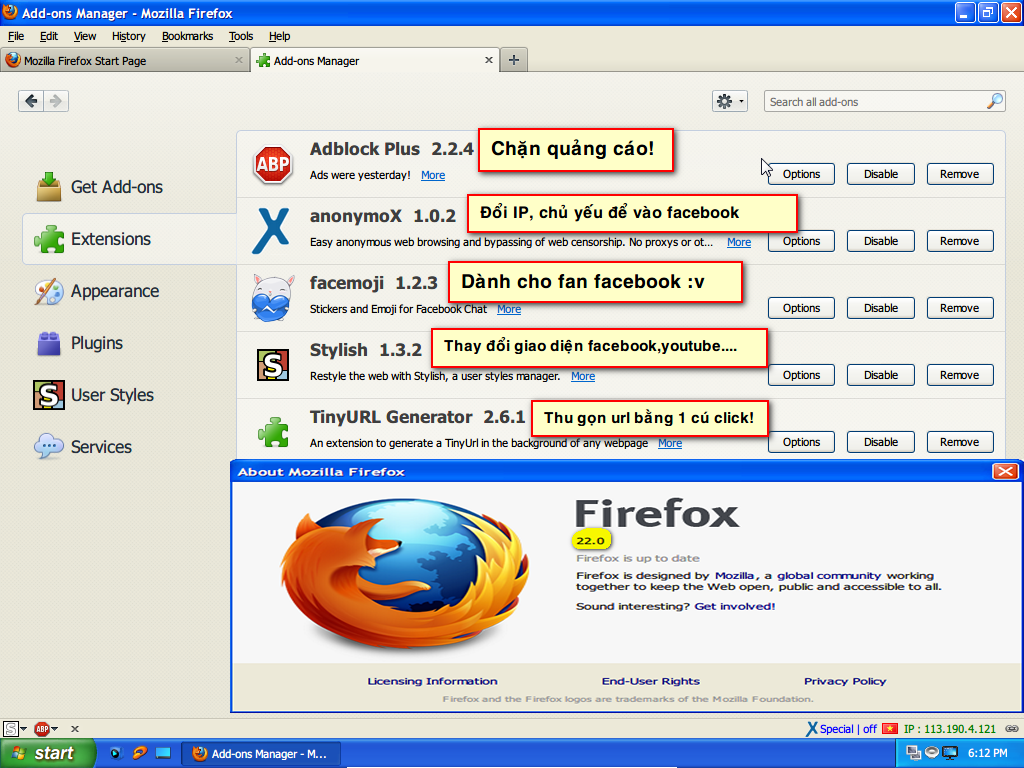This screenshot has width=1024, height=768.
Task: Click More link for Stylish
Action: 583,376
